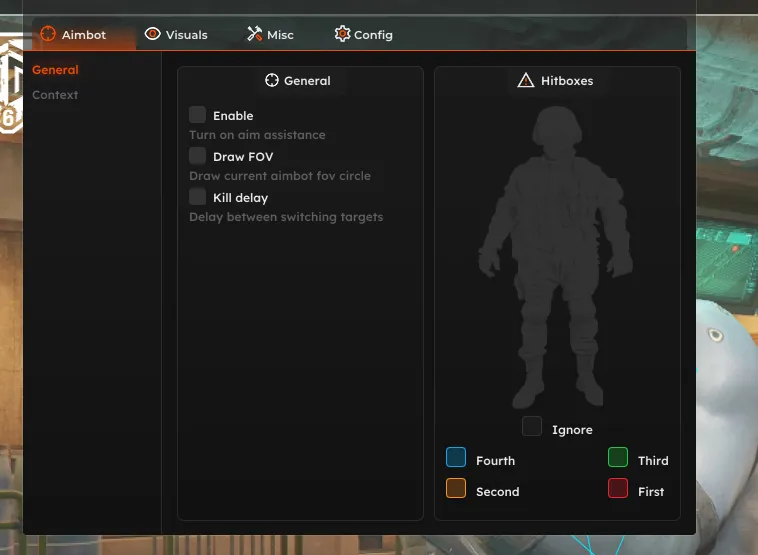This screenshot has width=758, height=555.
Task: Click the Hitboxes panel title
Action: (x=567, y=81)
